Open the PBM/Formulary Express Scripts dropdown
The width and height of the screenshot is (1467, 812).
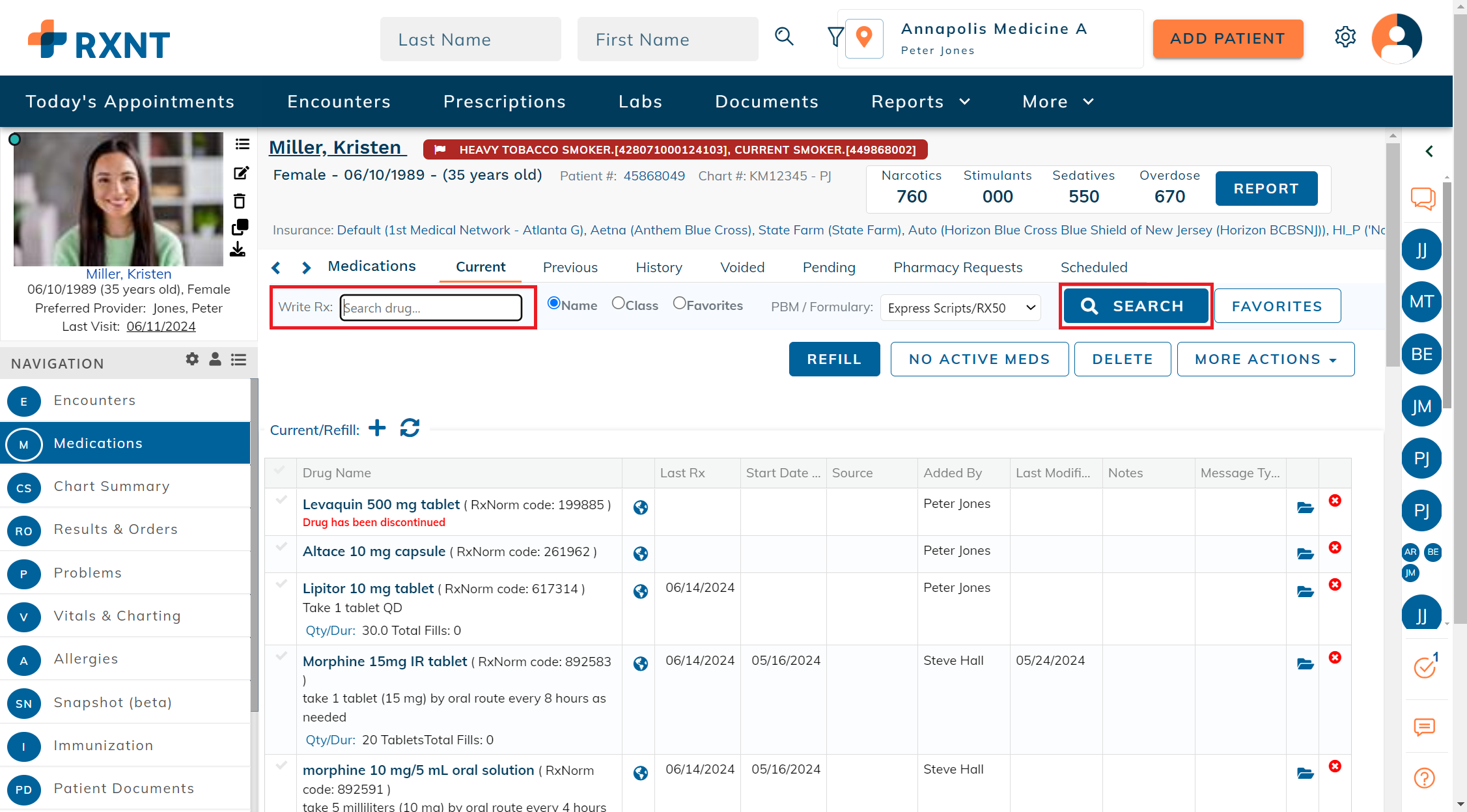click(x=960, y=307)
